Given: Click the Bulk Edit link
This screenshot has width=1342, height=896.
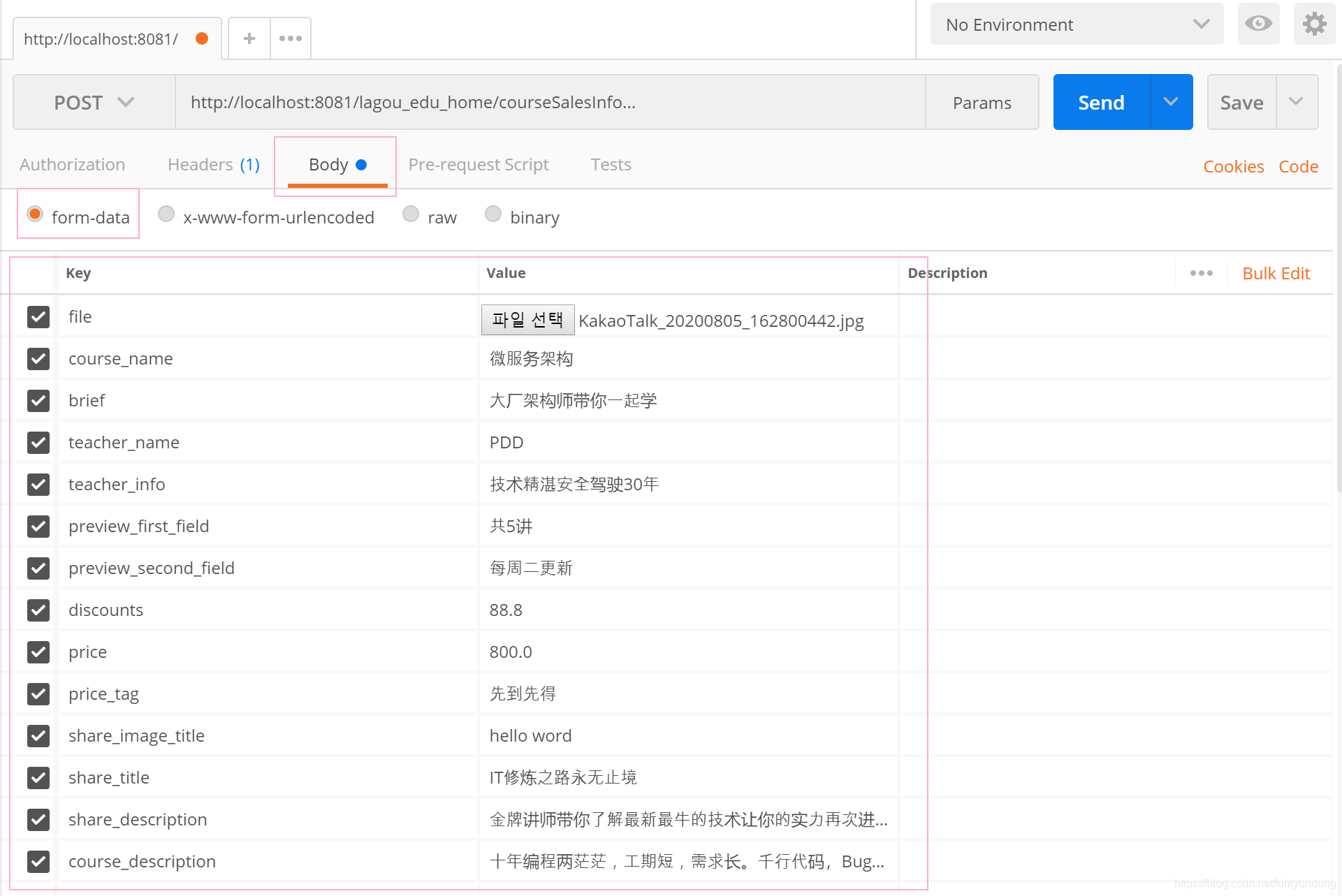Looking at the screenshot, I should pyautogui.click(x=1276, y=273).
